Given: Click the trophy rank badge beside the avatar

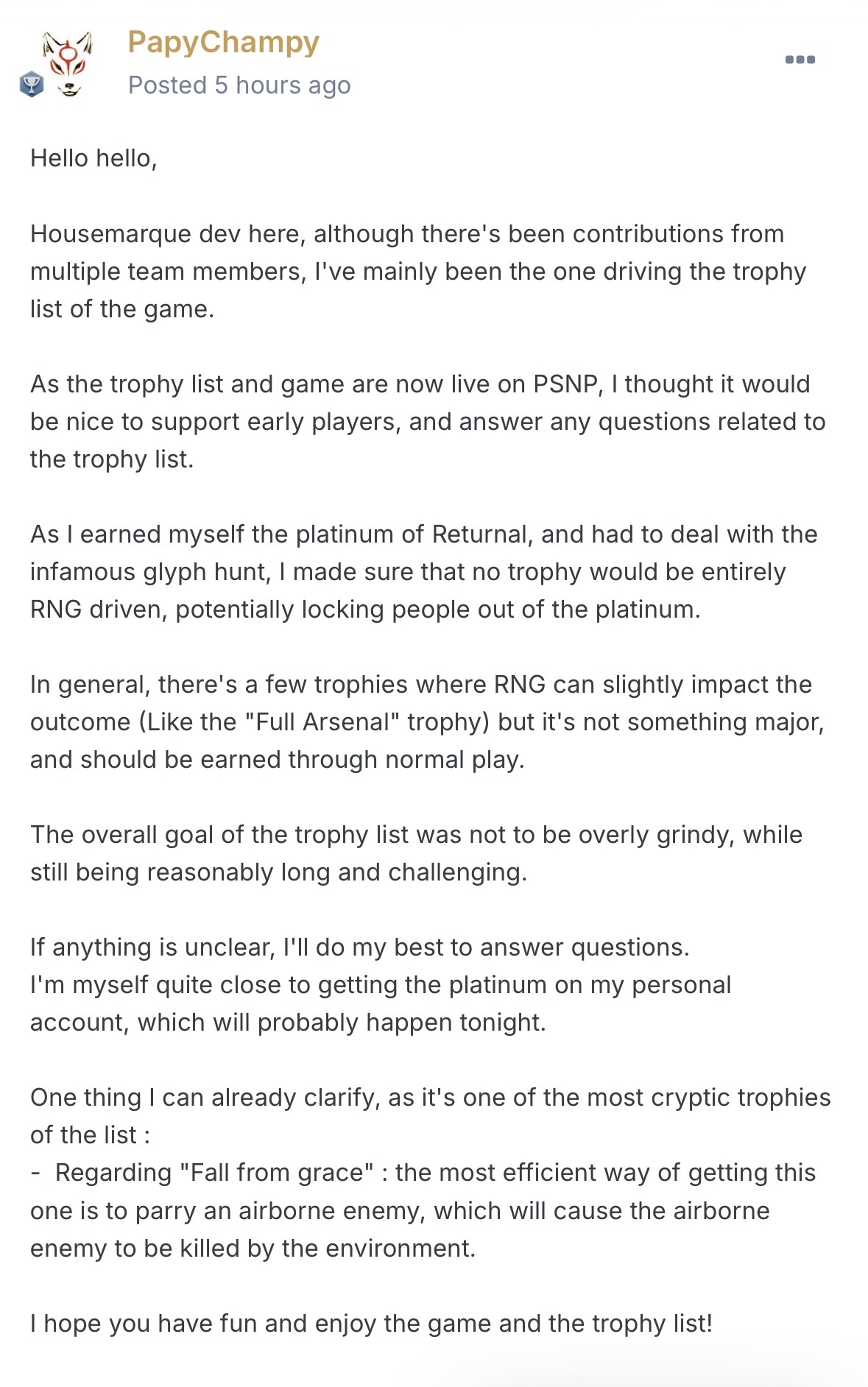Looking at the screenshot, I should click(x=32, y=85).
